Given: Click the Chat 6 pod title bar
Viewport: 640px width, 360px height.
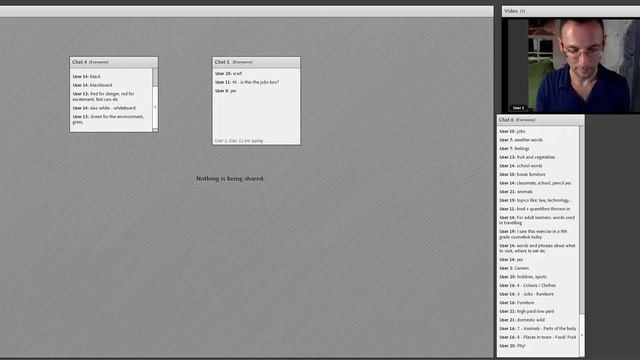Looking at the screenshot, I should click(540, 120).
